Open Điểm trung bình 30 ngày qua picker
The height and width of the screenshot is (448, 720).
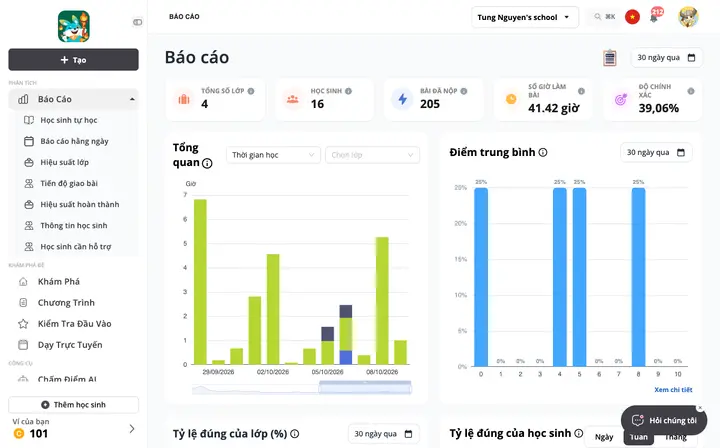(x=656, y=152)
